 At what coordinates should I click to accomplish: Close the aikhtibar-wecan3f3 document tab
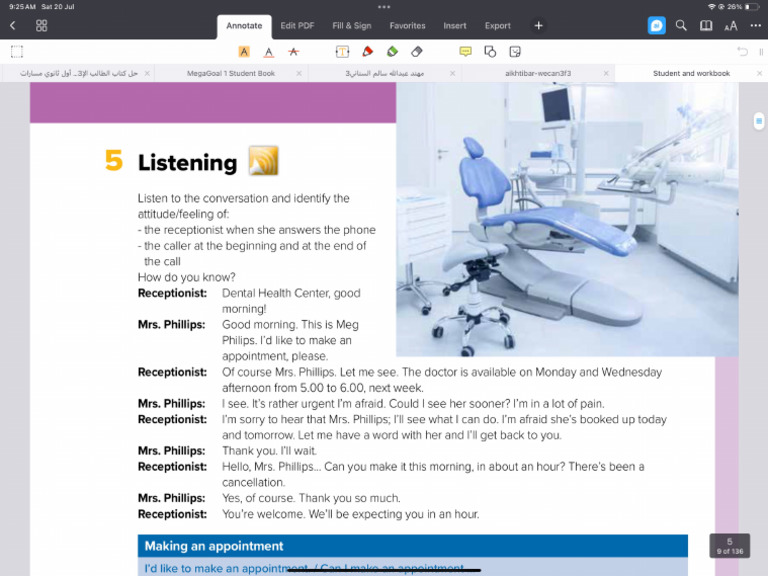[606, 73]
